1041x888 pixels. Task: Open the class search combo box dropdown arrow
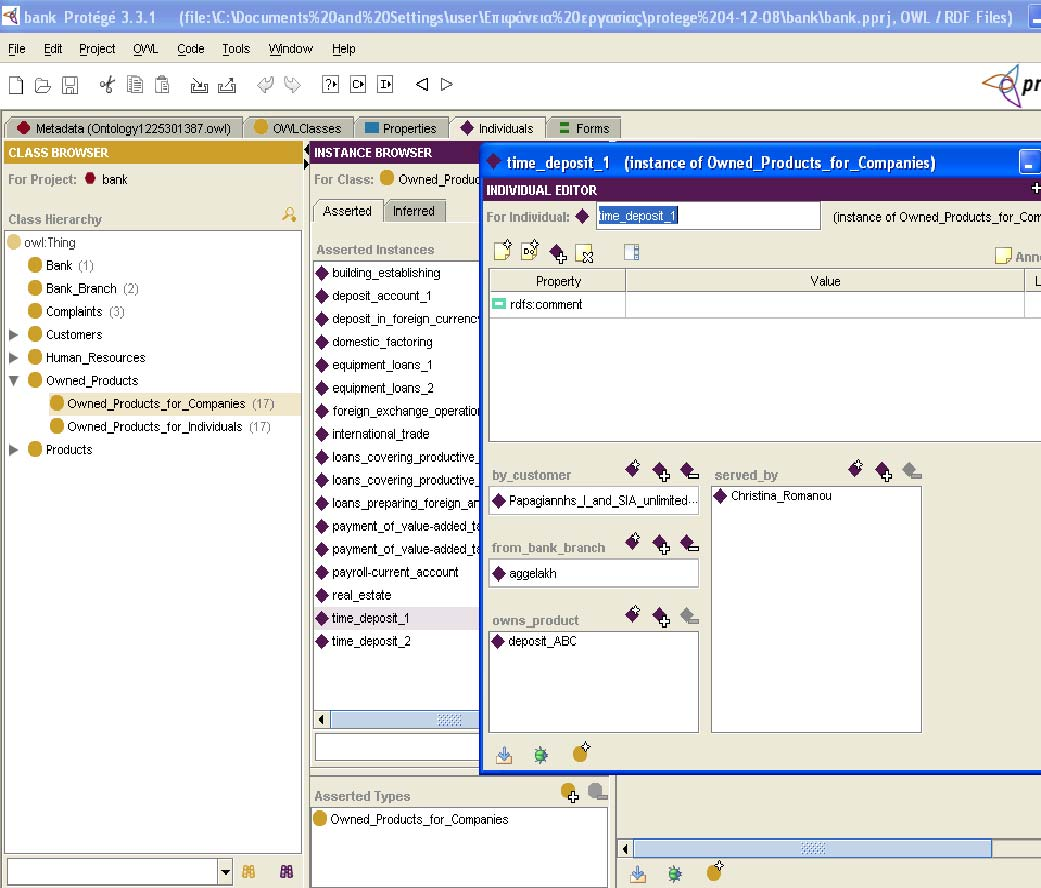point(225,871)
